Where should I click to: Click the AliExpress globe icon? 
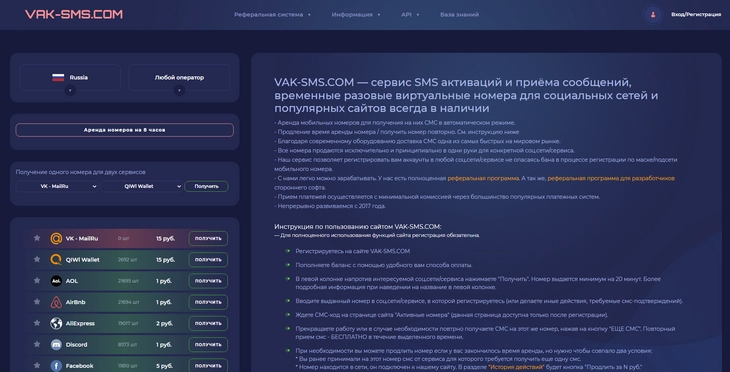coord(56,323)
